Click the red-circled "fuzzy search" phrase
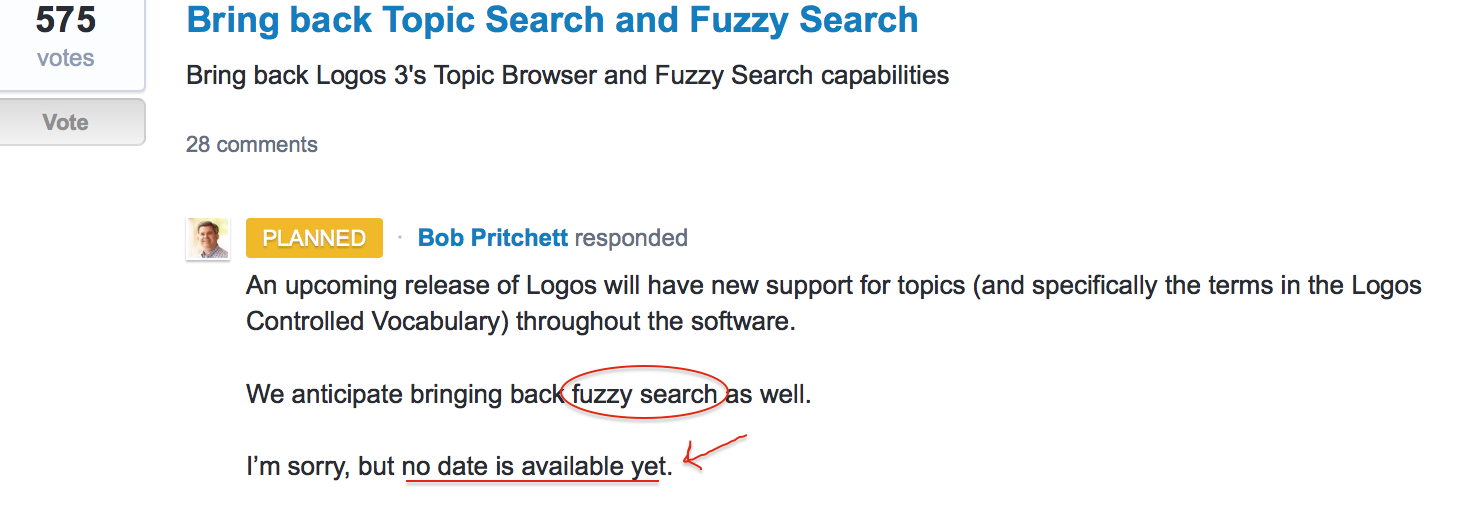Image resolution: width=1476 pixels, height=532 pixels. [644, 394]
